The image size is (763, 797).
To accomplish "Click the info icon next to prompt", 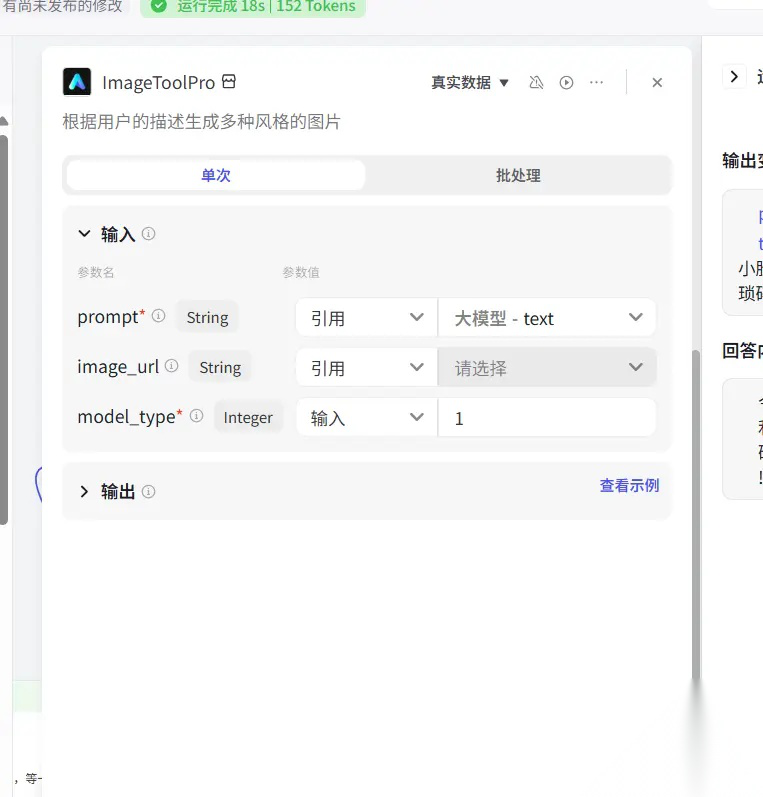I will click(158, 316).
